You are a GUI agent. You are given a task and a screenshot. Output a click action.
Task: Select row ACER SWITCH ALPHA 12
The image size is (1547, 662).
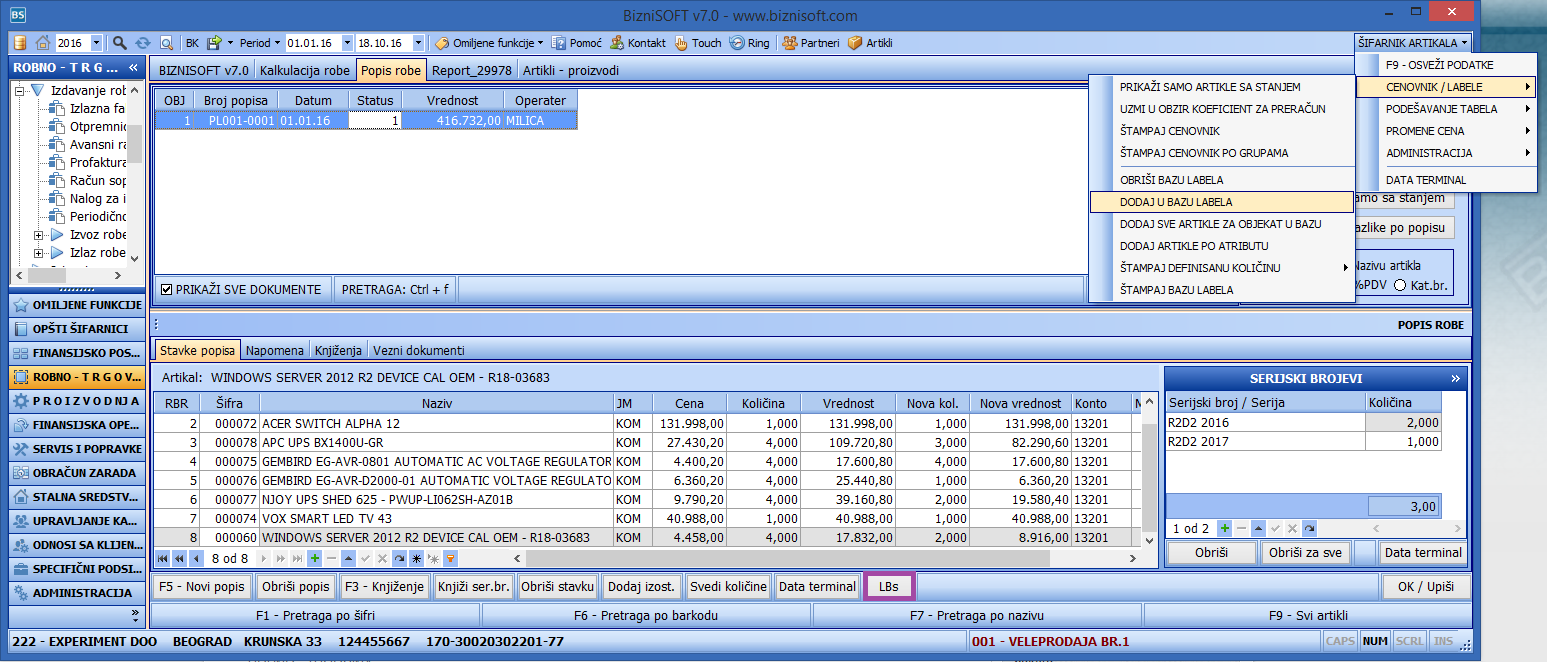point(647,423)
